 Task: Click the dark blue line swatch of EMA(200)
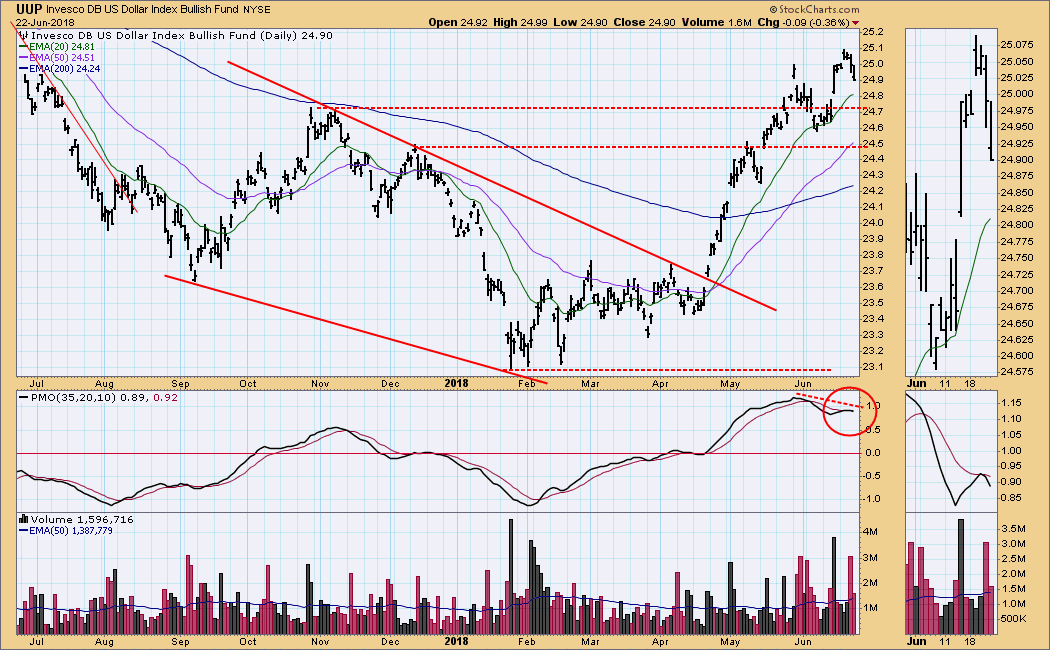(23, 68)
